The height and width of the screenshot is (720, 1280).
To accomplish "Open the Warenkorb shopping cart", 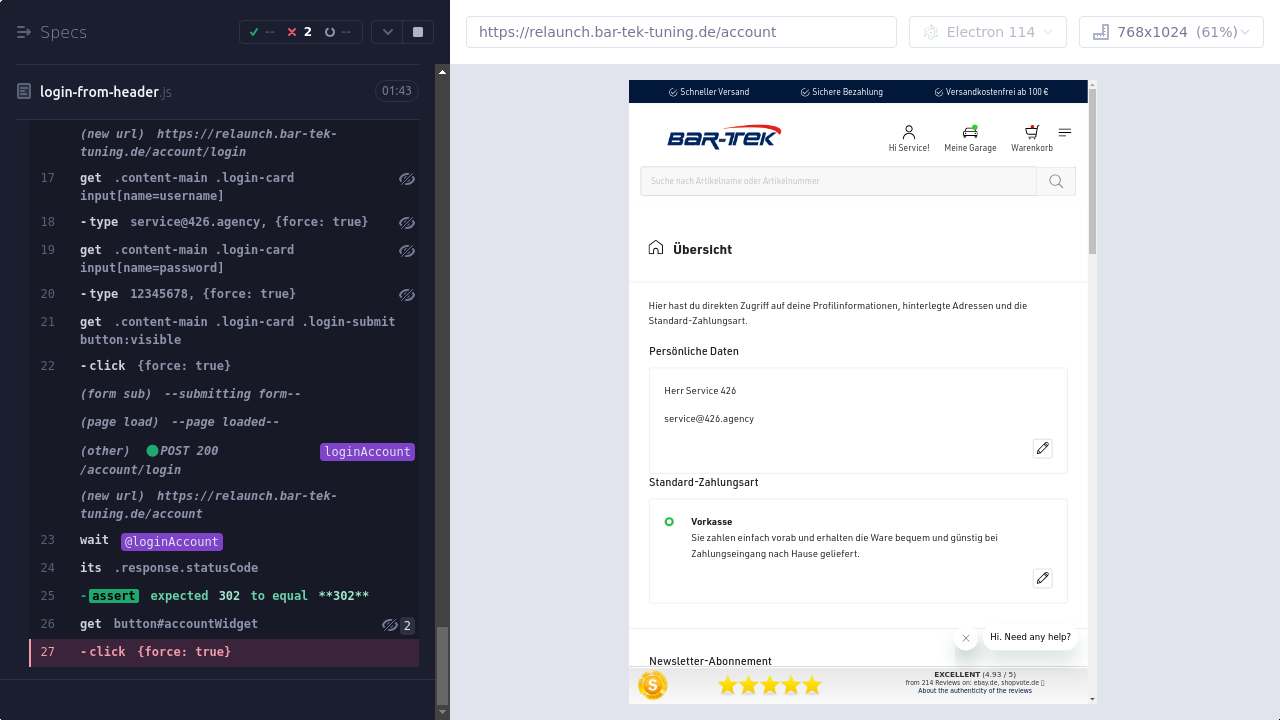I will (x=1031, y=133).
